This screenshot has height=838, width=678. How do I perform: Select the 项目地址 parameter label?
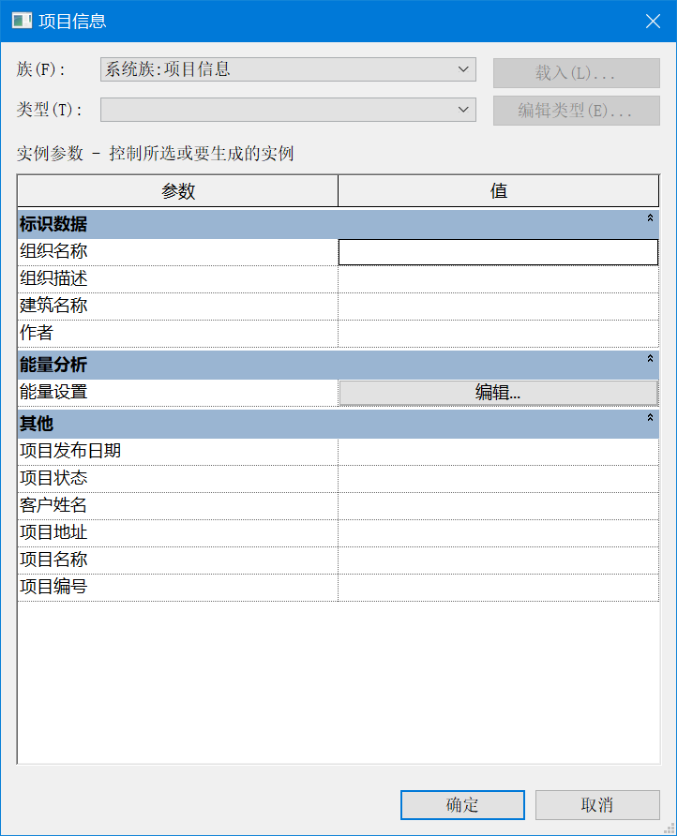[53, 533]
